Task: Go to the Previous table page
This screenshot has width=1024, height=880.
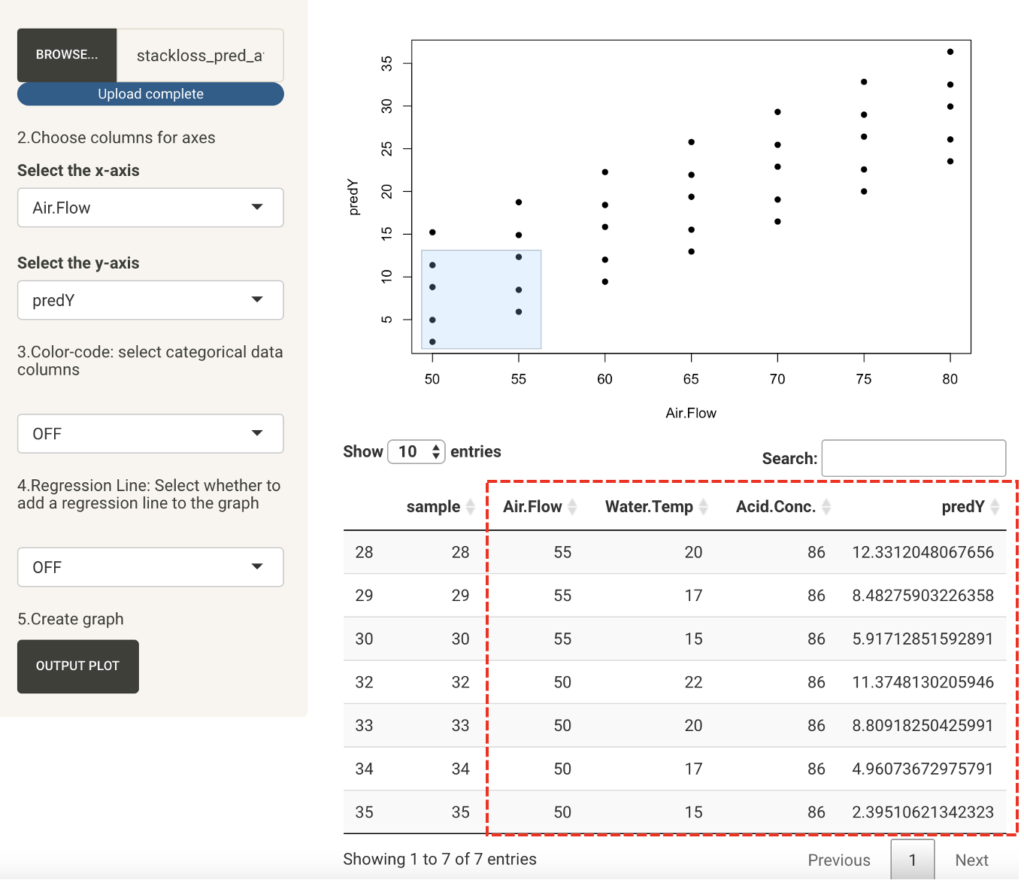Action: coord(838,860)
